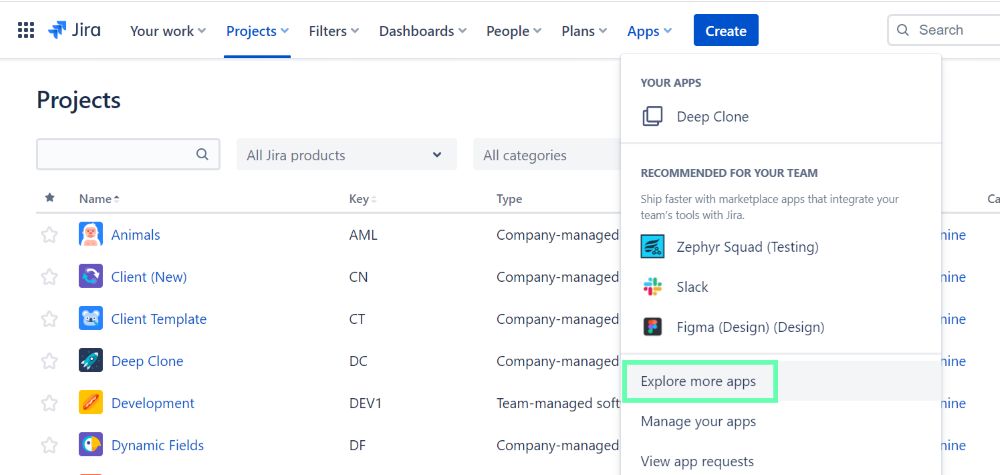Click the projects search input field
The width and height of the screenshot is (1000, 475).
(x=115, y=155)
